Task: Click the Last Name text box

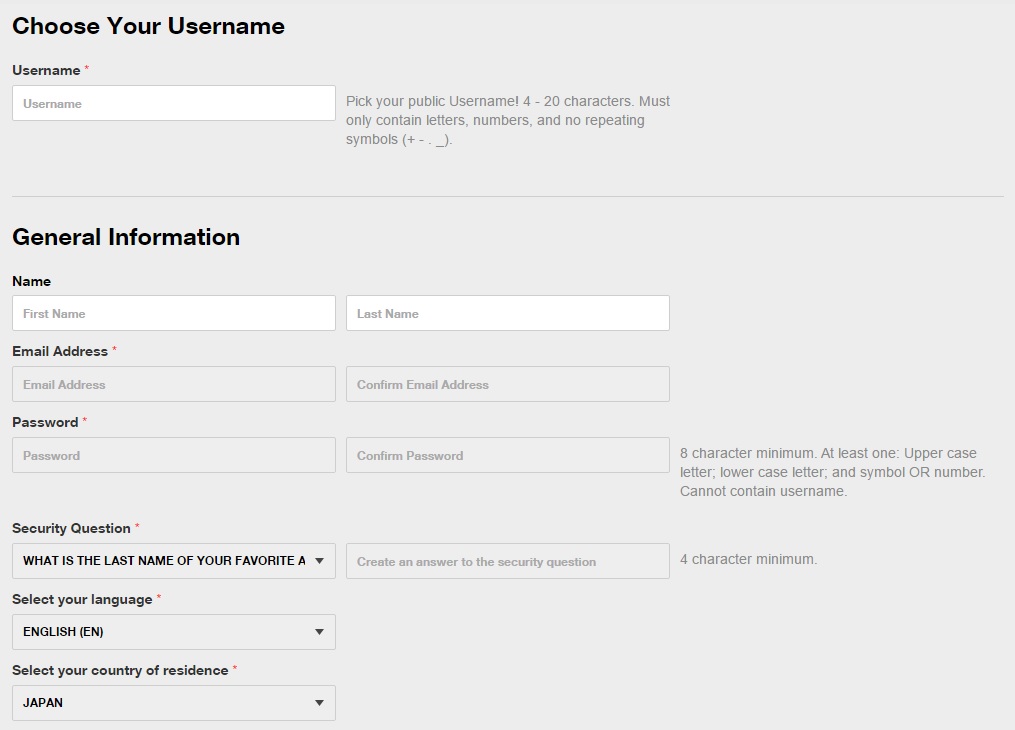Action: (507, 313)
